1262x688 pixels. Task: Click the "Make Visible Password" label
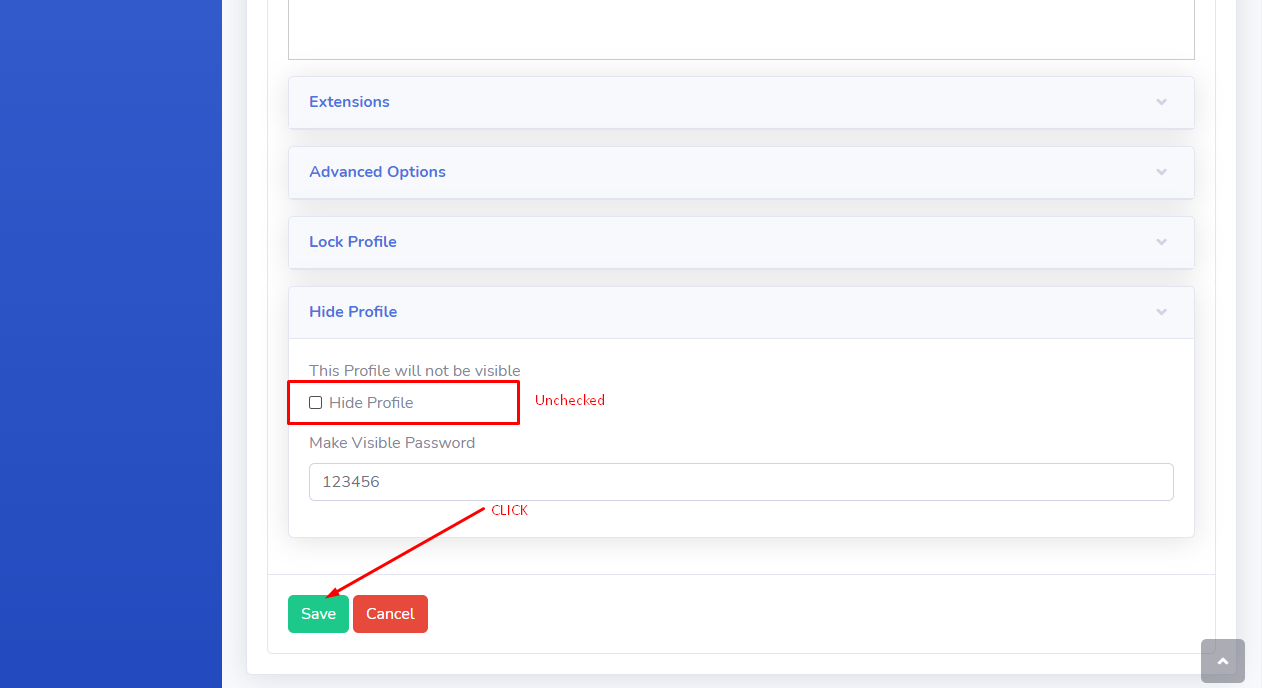click(x=392, y=443)
